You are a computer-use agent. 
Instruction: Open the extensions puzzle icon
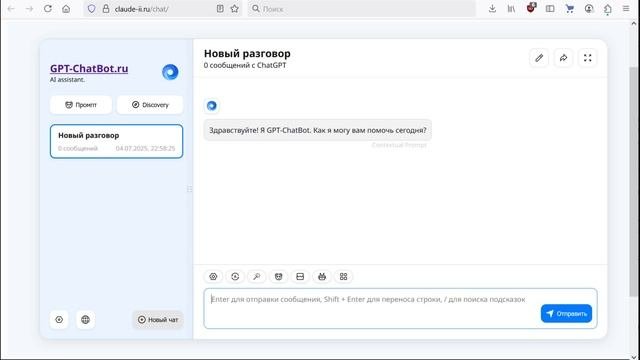(x=608, y=9)
